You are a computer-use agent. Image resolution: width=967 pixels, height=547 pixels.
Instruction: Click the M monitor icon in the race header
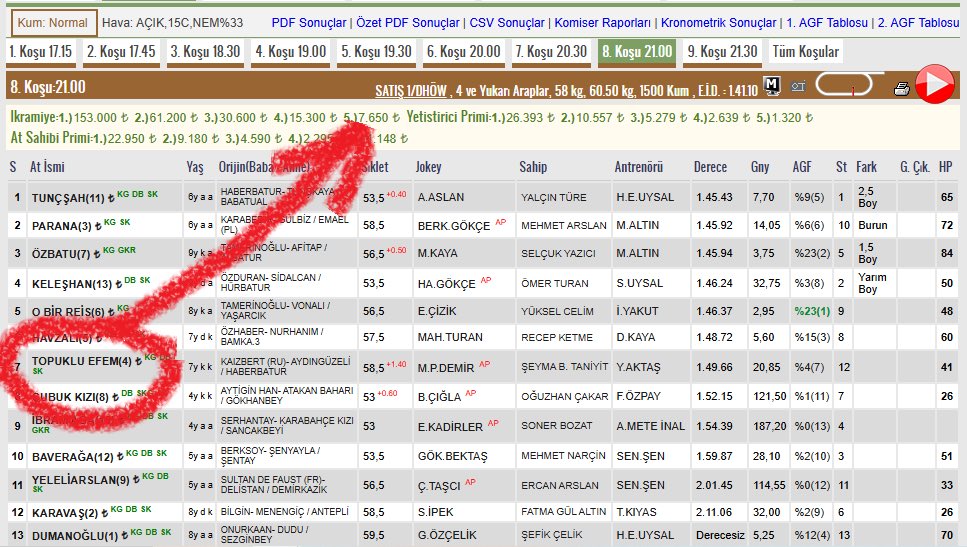pos(772,85)
